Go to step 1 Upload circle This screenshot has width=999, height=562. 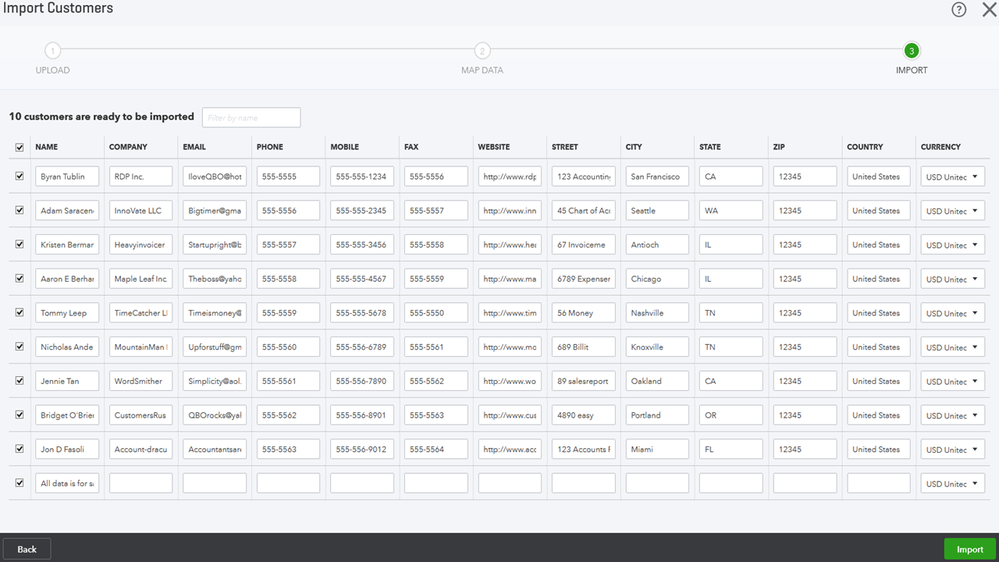point(53,50)
